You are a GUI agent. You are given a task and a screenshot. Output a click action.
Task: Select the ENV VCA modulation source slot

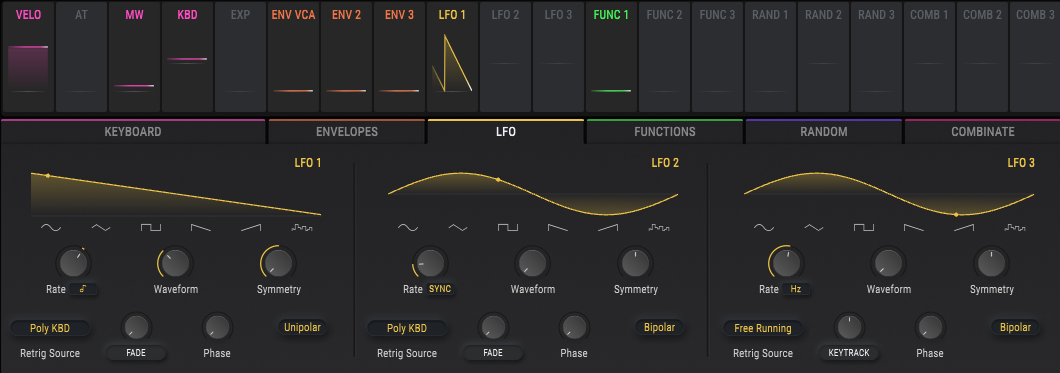(x=293, y=57)
